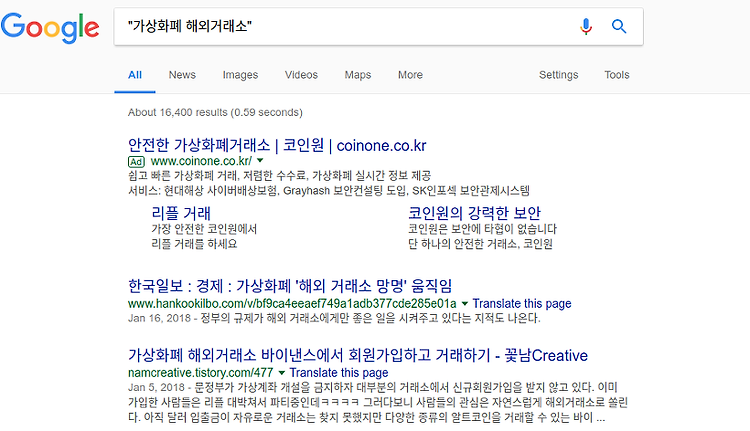
Task: Open the More search categories menu
Action: tap(410, 75)
